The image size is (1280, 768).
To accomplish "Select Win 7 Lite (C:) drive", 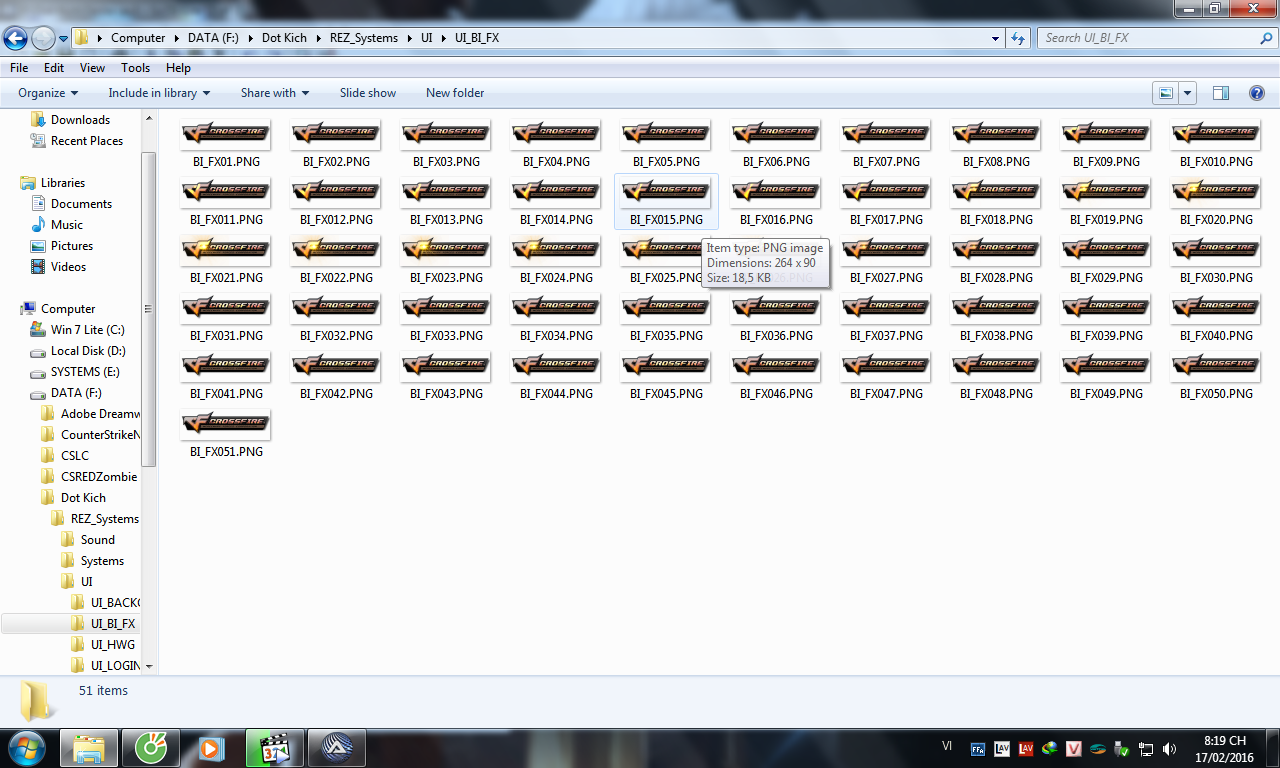I will (x=77, y=330).
